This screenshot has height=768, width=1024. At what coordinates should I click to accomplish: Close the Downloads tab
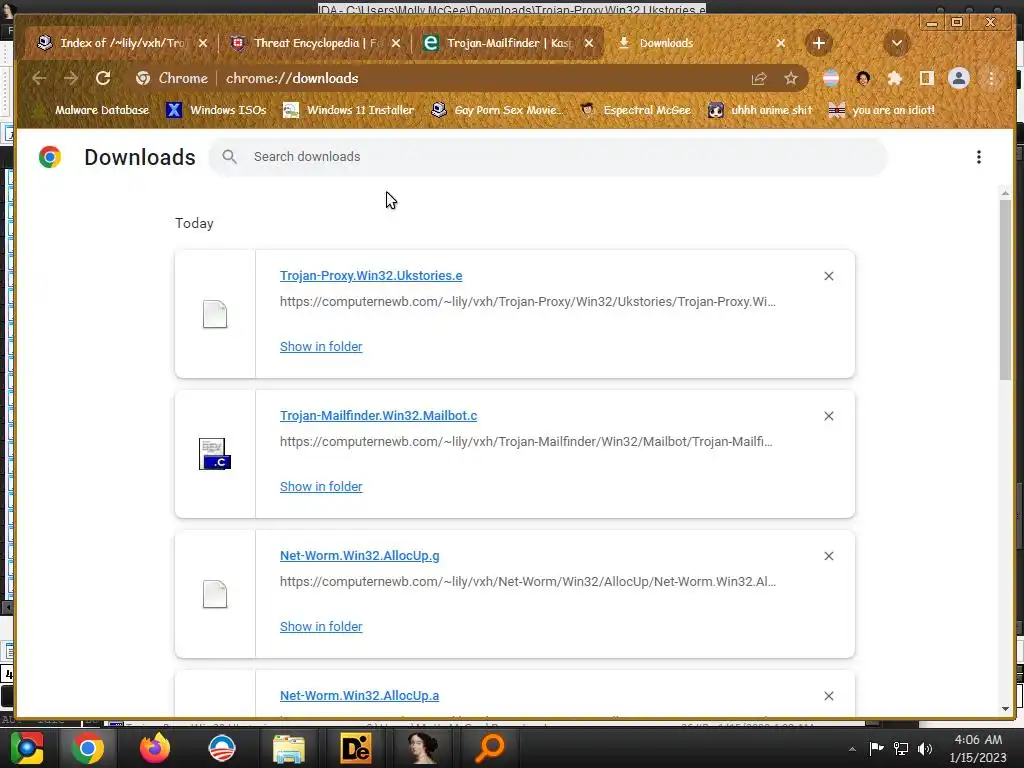click(x=781, y=43)
